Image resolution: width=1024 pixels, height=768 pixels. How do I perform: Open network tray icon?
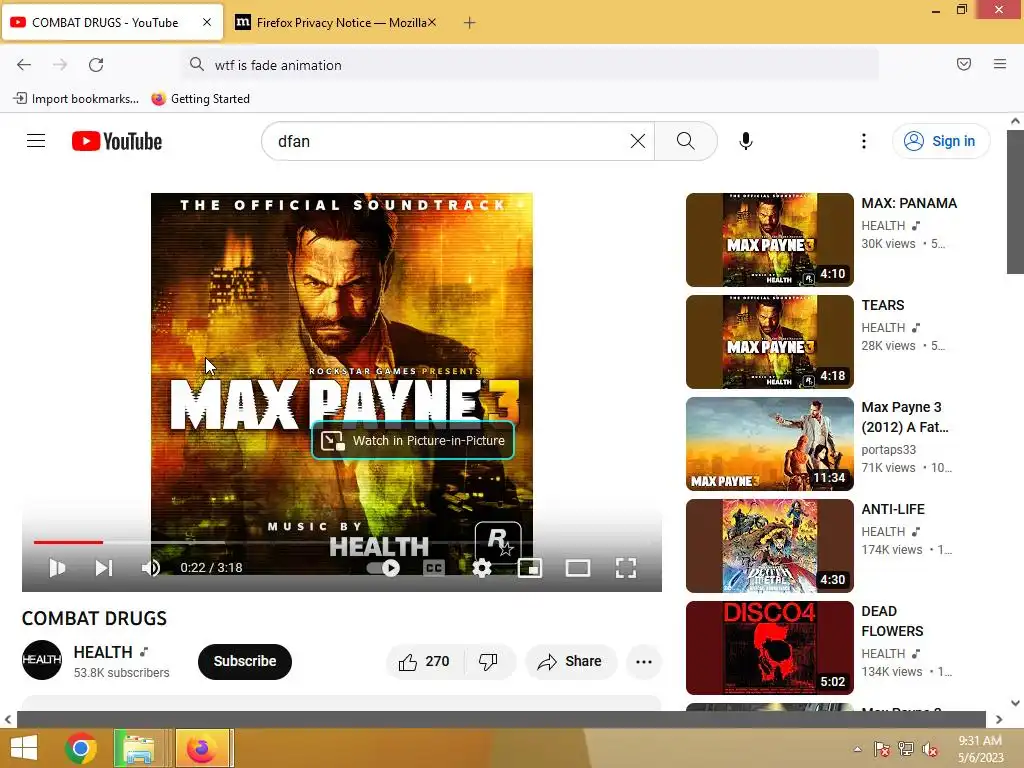[x=906, y=749]
